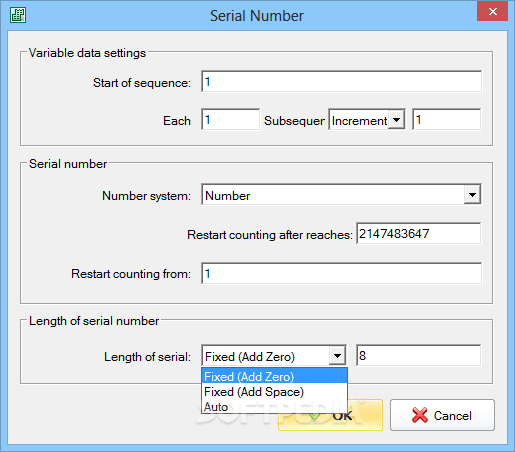Click the Start of sequence label
The height and width of the screenshot is (452, 515).
[x=142, y=82]
